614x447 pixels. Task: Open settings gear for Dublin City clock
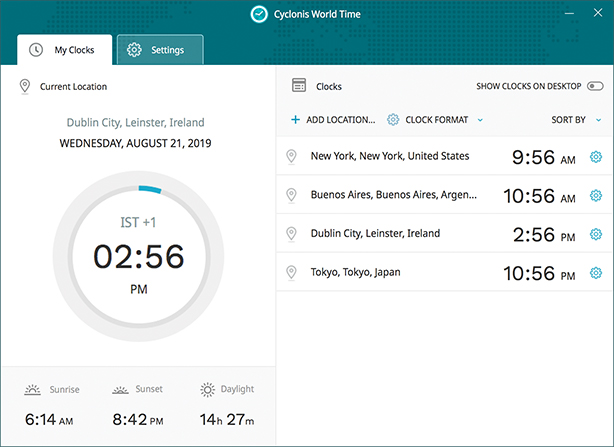[596, 234]
